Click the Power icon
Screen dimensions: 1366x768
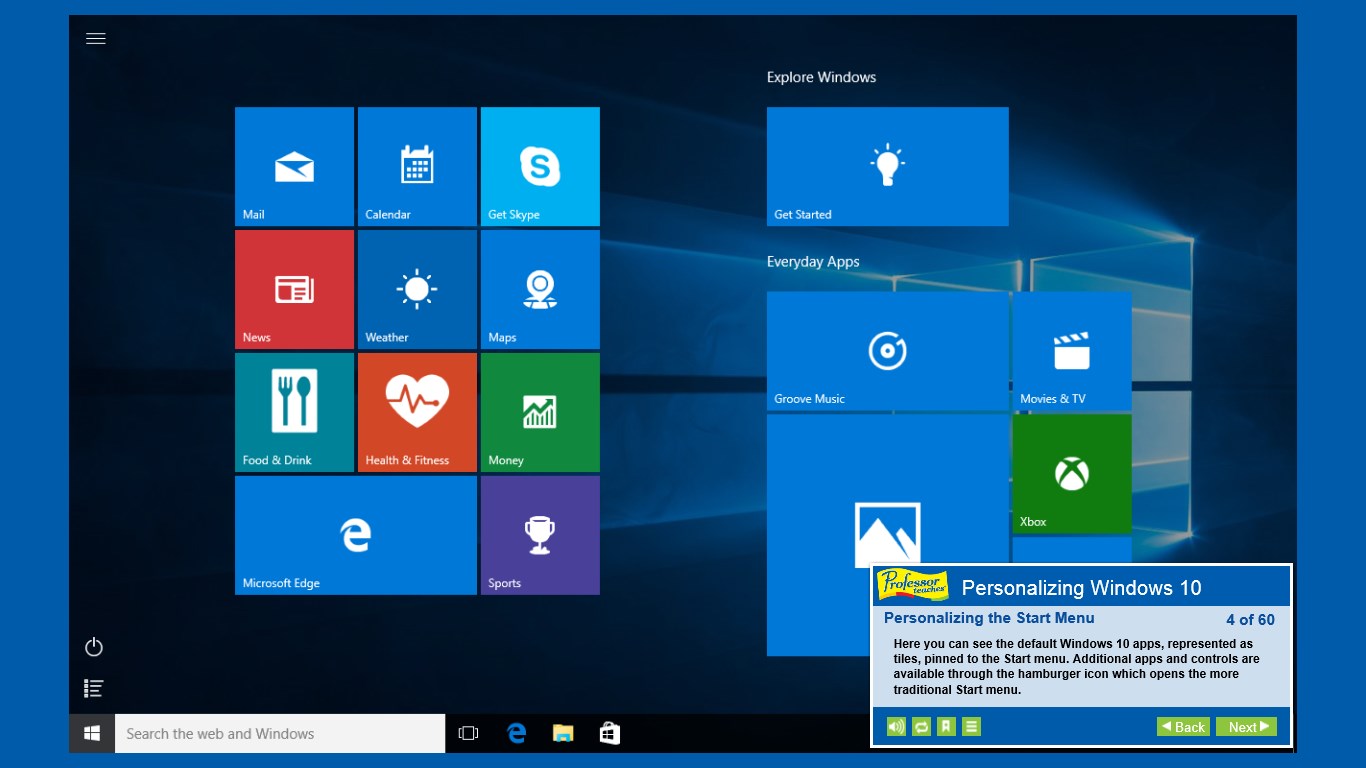click(x=94, y=647)
